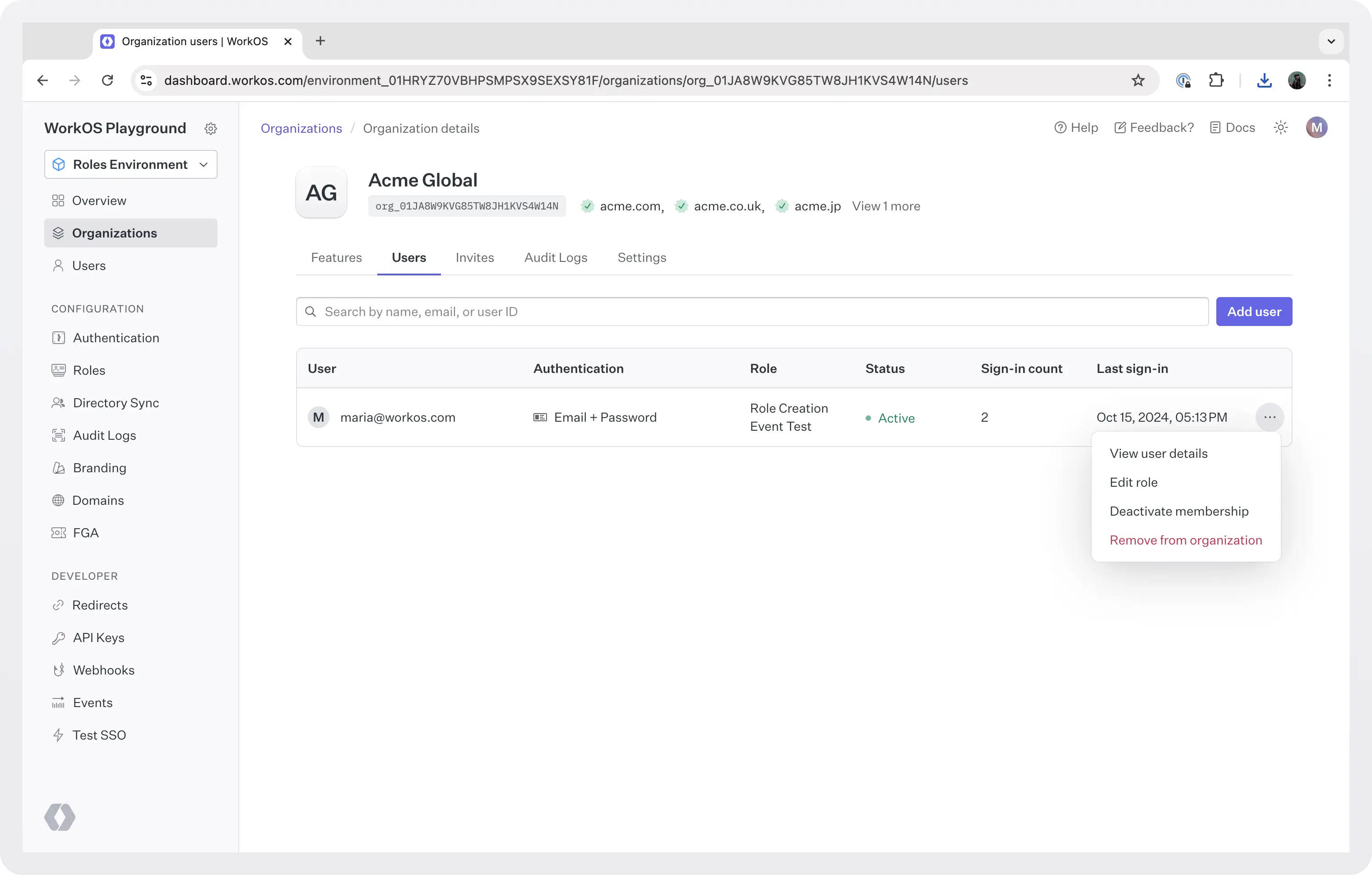The image size is (1372, 875).
Task: Open the M profile avatar menu
Action: coord(1317,128)
